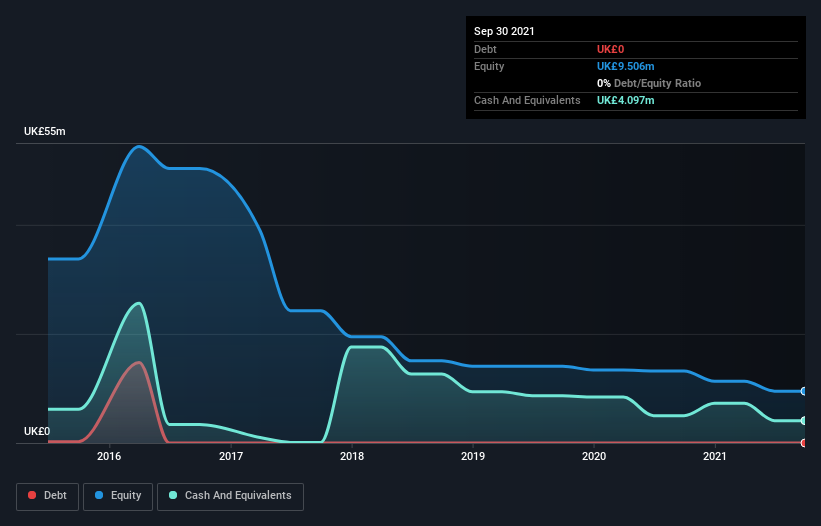Screen dimensions: 821x526
Task: Click the UK£0 y-axis label
Action: click(37, 431)
